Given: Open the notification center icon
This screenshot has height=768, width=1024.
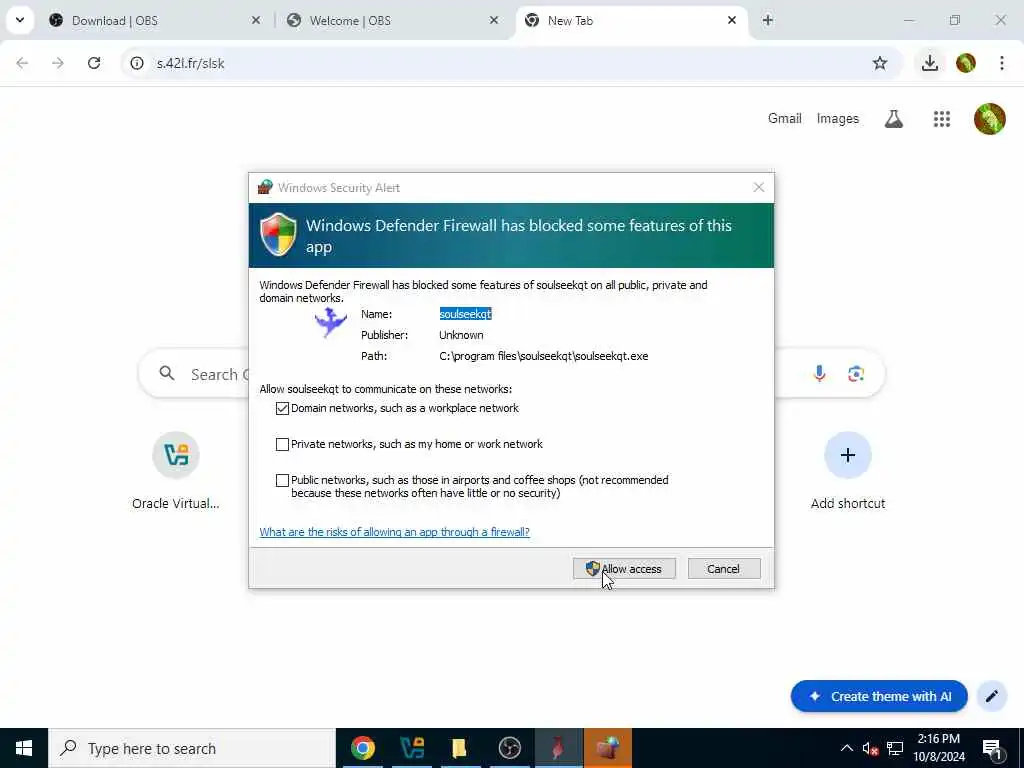Looking at the screenshot, I should tap(992, 748).
